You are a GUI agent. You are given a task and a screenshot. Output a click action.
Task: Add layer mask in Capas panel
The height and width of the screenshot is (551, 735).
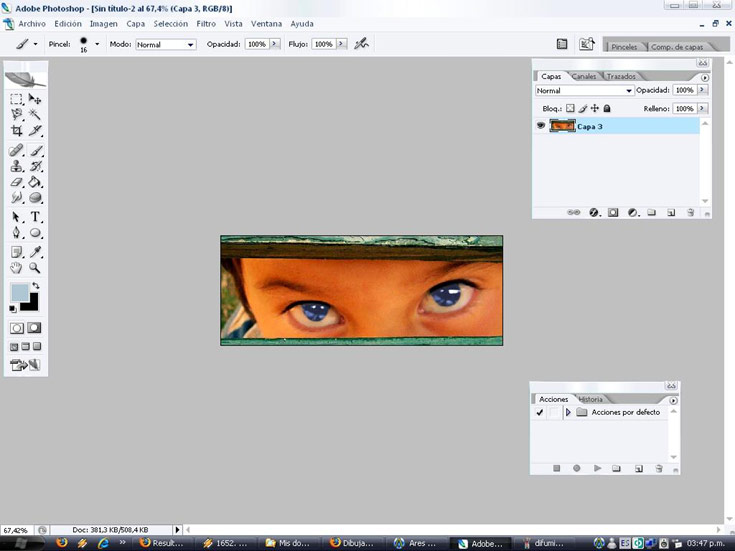click(613, 212)
